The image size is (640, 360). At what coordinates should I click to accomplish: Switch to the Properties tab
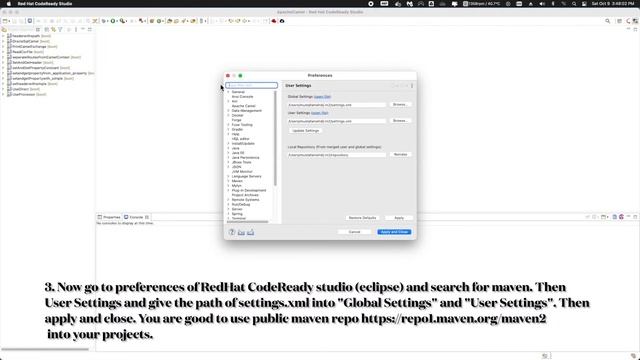pyautogui.click(x=109, y=217)
